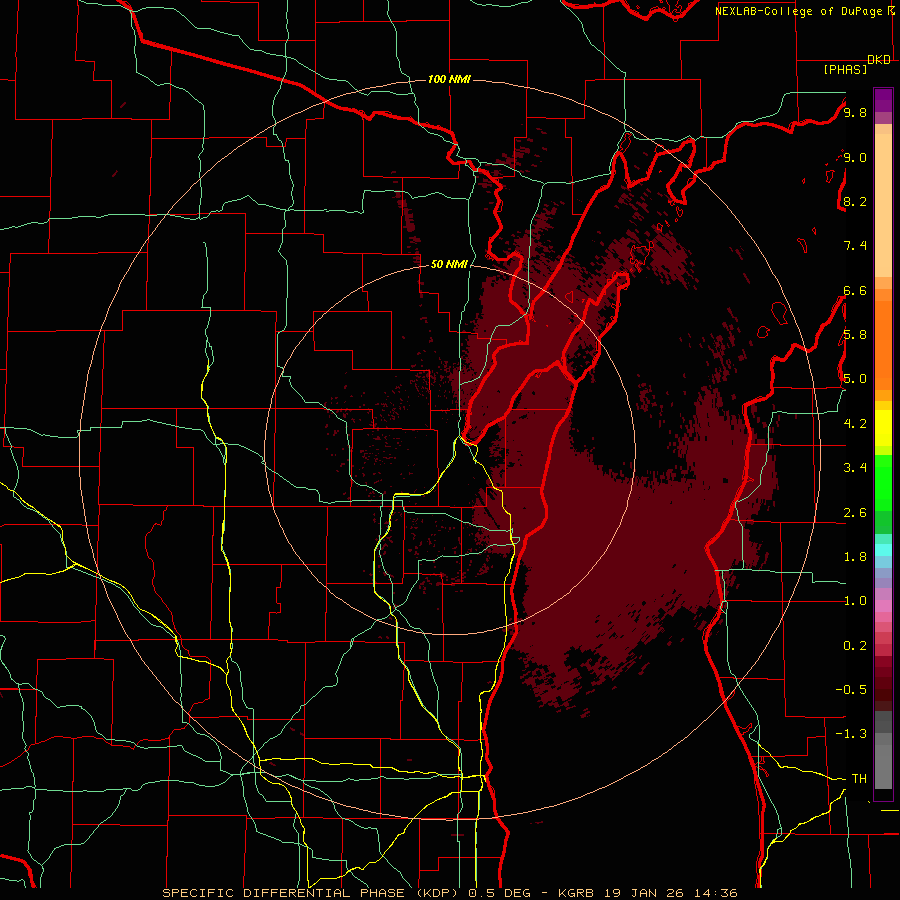This screenshot has height=900, width=900.
Task: Click the 9.8 scale value
Action: (855, 112)
